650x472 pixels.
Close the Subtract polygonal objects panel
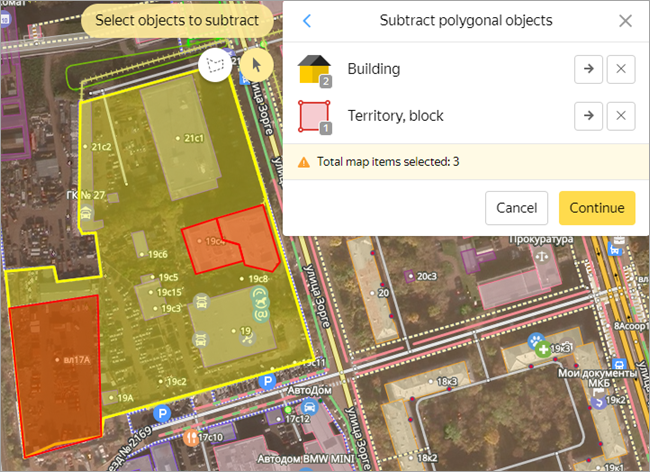[625, 21]
